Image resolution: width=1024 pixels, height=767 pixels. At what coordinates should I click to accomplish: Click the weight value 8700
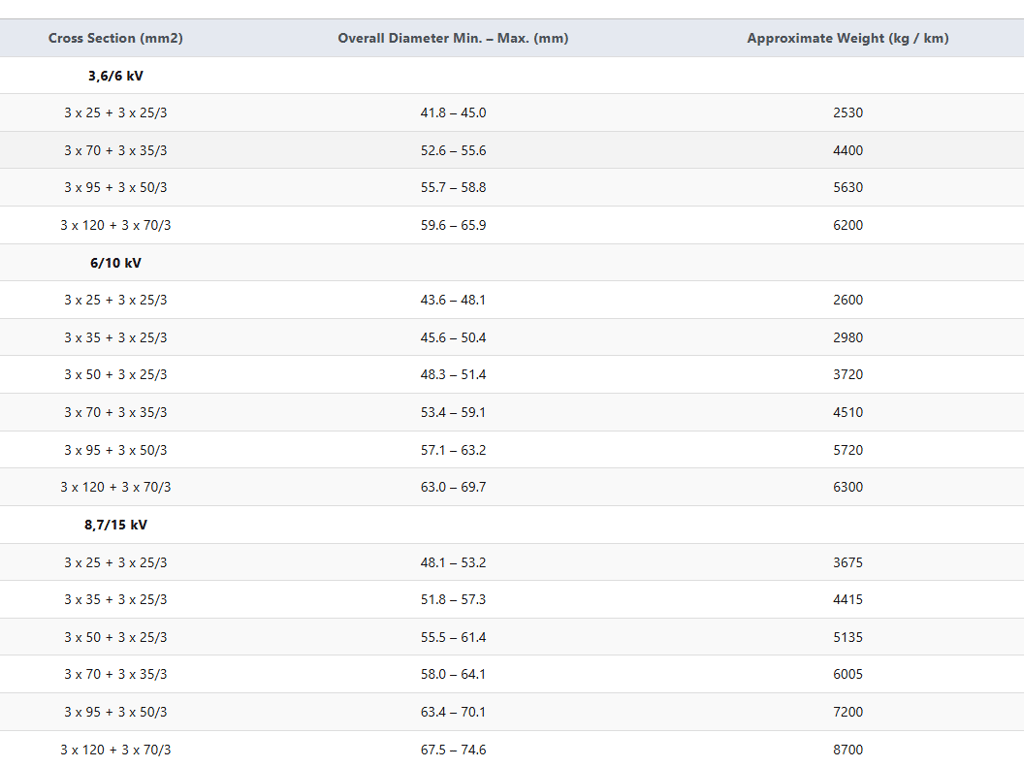(847, 750)
